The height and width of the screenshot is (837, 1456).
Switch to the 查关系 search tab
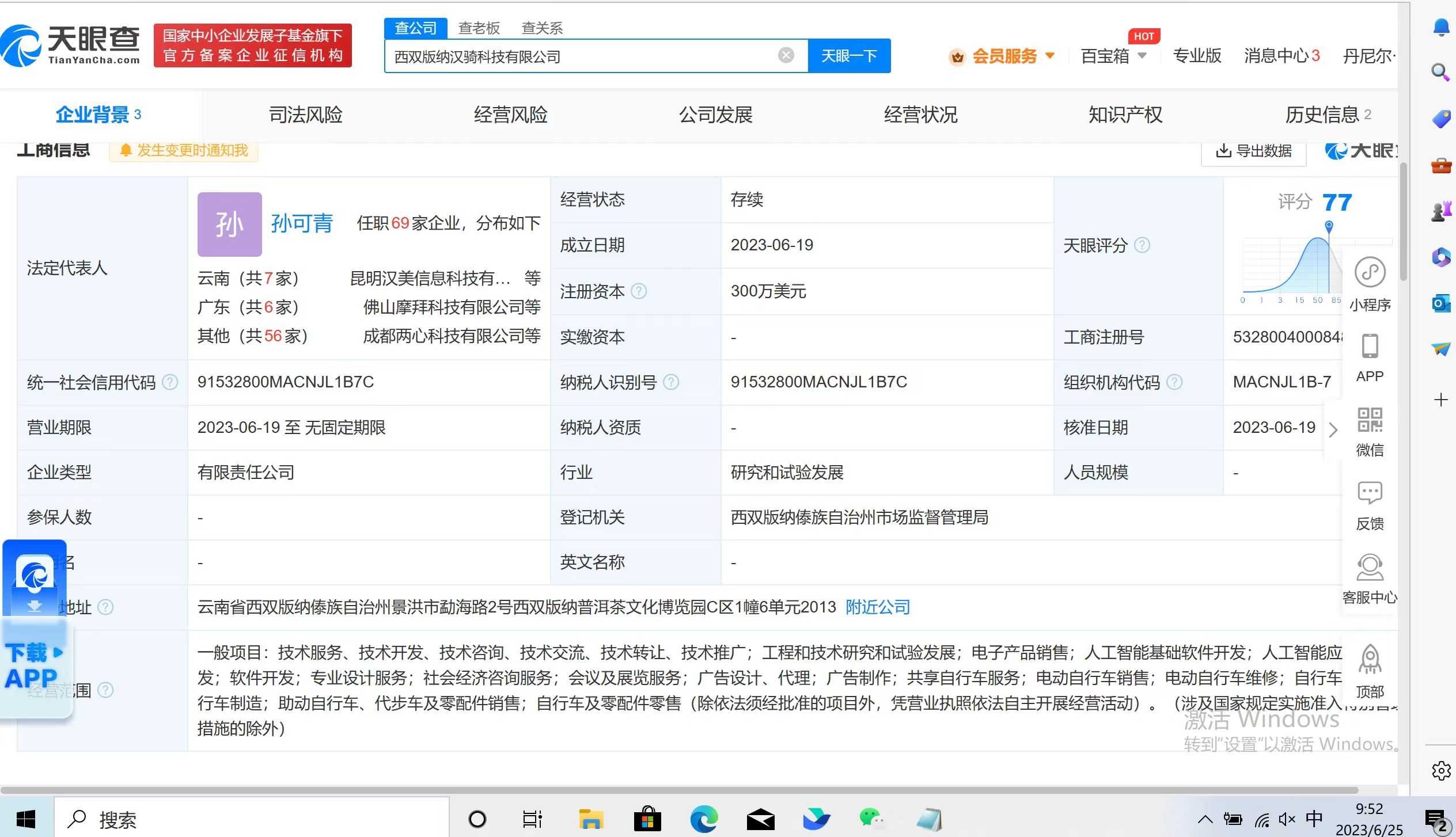pyautogui.click(x=542, y=28)
